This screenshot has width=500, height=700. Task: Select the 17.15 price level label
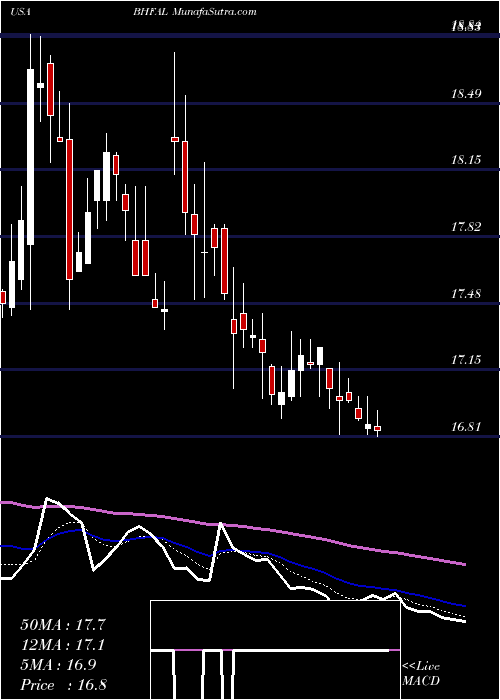[466, 360]
